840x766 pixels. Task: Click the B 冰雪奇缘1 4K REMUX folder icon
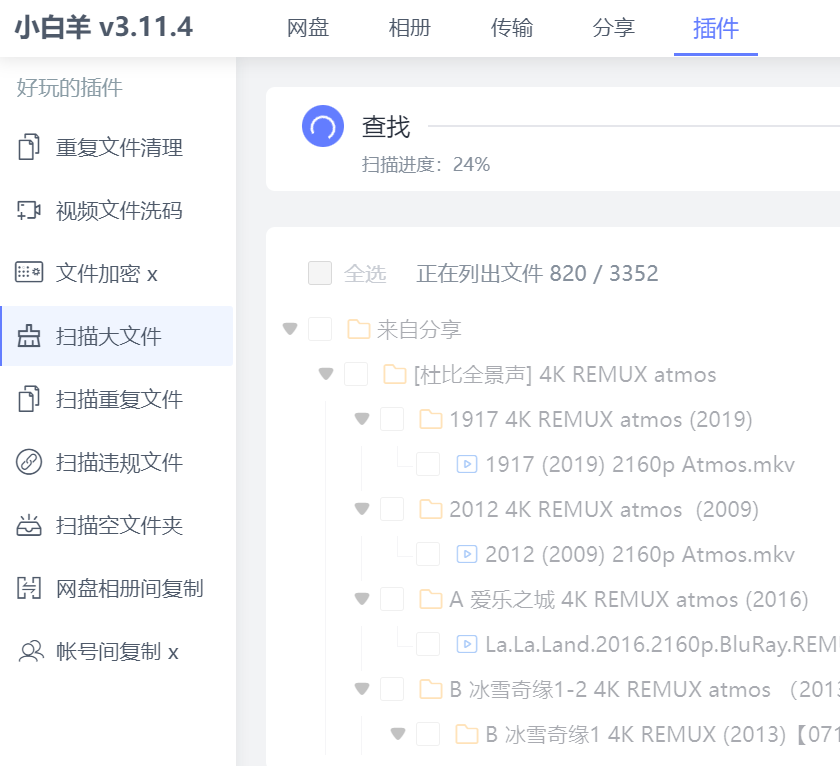467,734
